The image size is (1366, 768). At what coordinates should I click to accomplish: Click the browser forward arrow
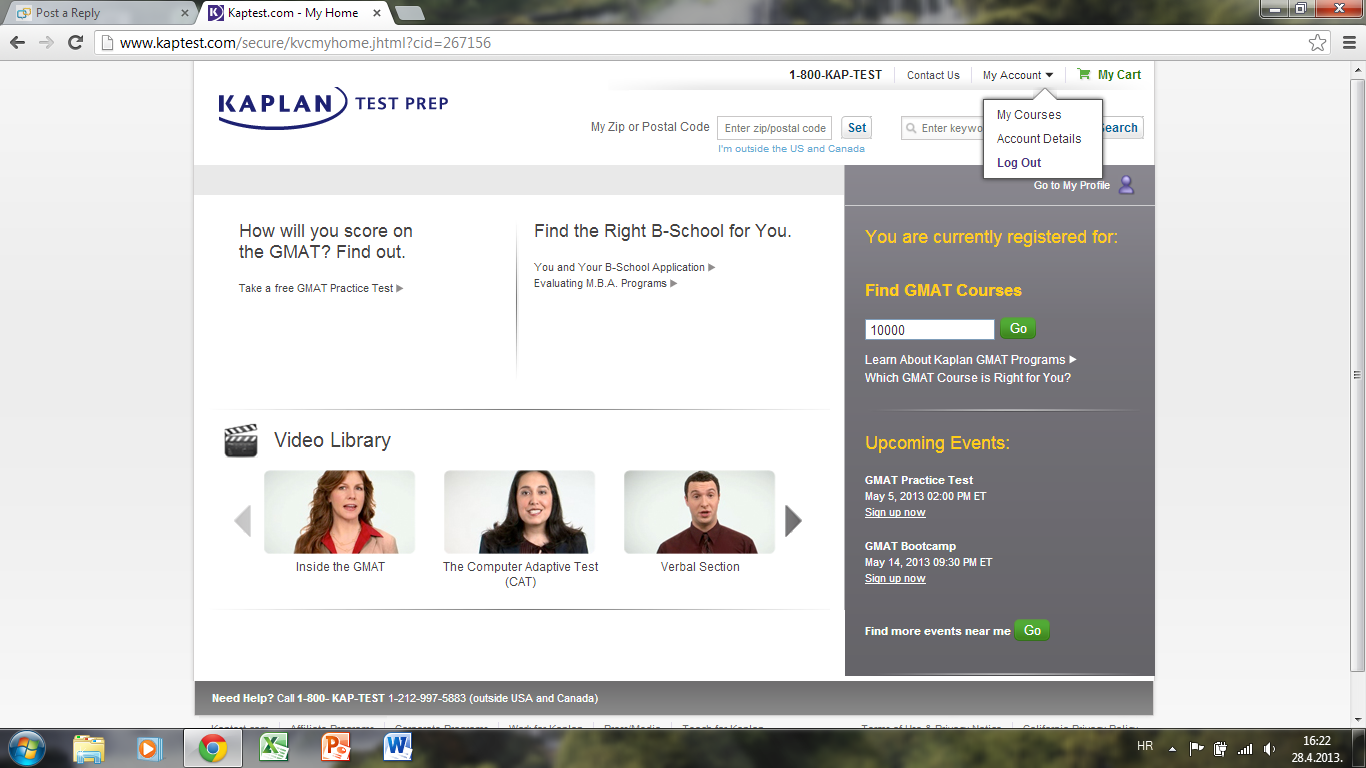(x=46, y=43)
